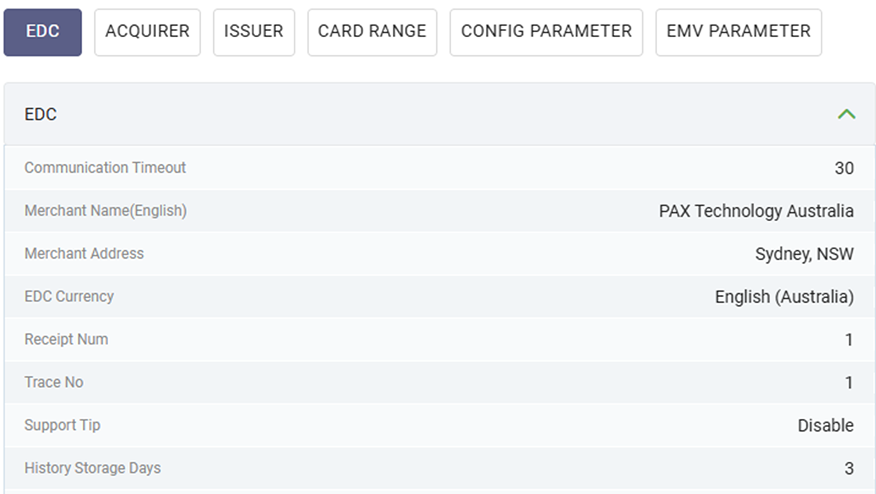The height and width of the screenshot is (494, 876).
Task: Select the Support Tip label
Action: [62, 426]
